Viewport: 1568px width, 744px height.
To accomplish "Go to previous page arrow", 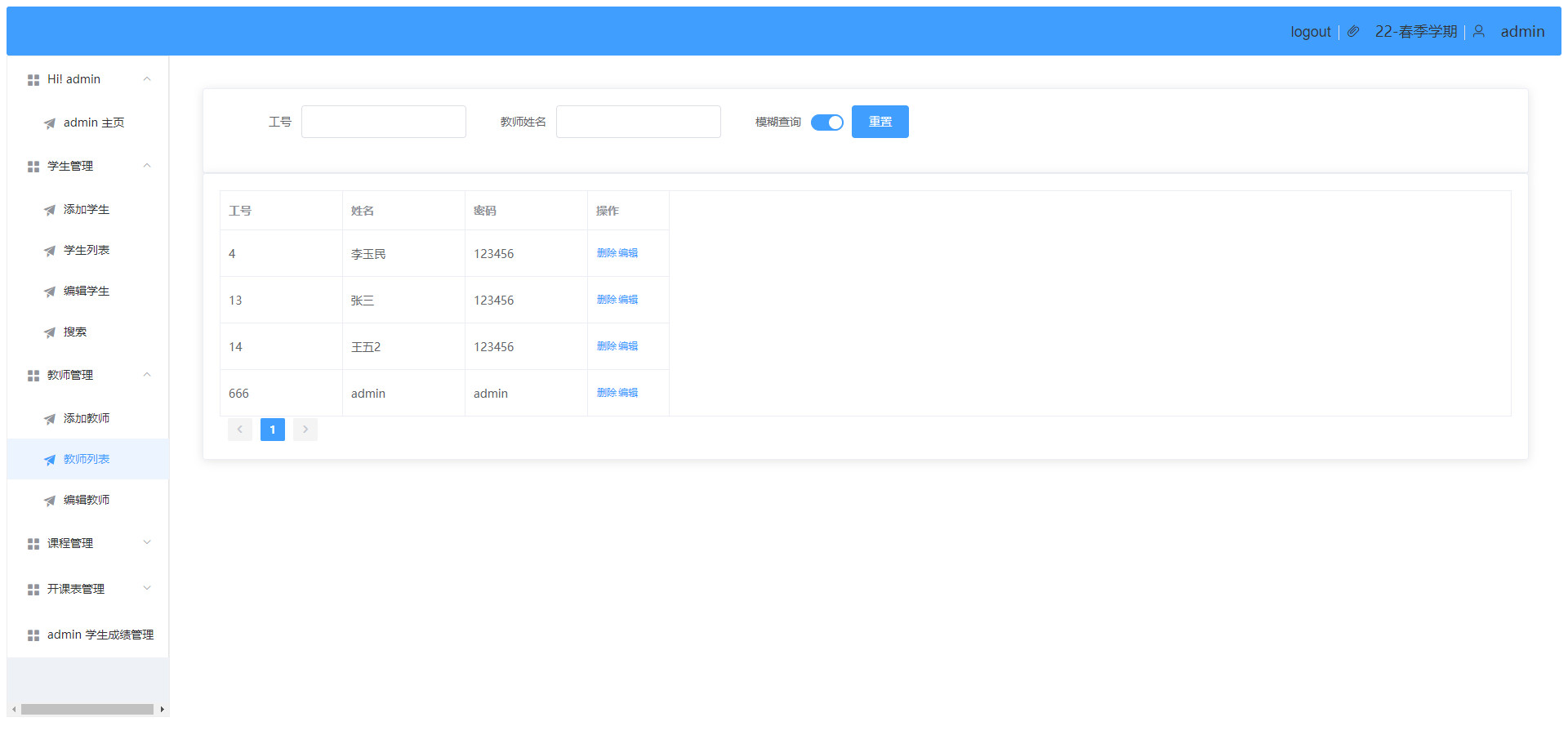I will (x=240, y=430).
